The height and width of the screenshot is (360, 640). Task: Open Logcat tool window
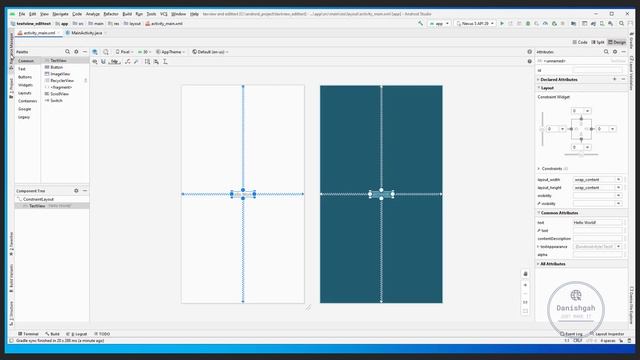(x=77, y=334)
